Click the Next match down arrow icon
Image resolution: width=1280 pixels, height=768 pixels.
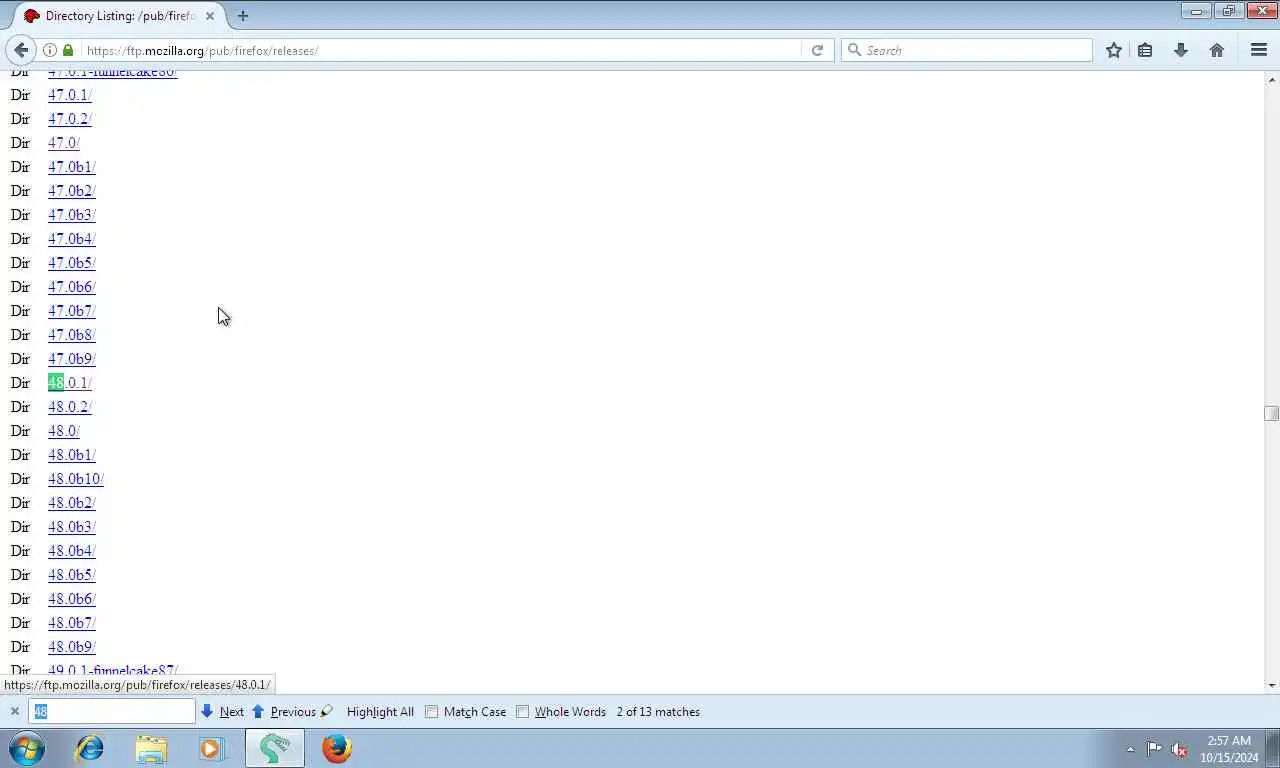point(207,711)
